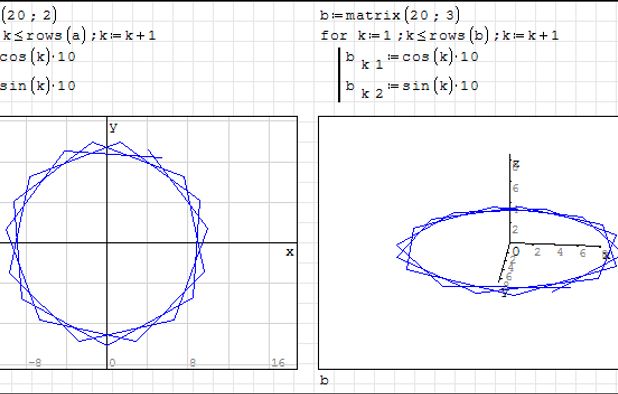Click the for loop header using rows(b)
Image resolution: width=618 pixels, height=394 pixels.
pyautogui.click(x=439, y=35)
